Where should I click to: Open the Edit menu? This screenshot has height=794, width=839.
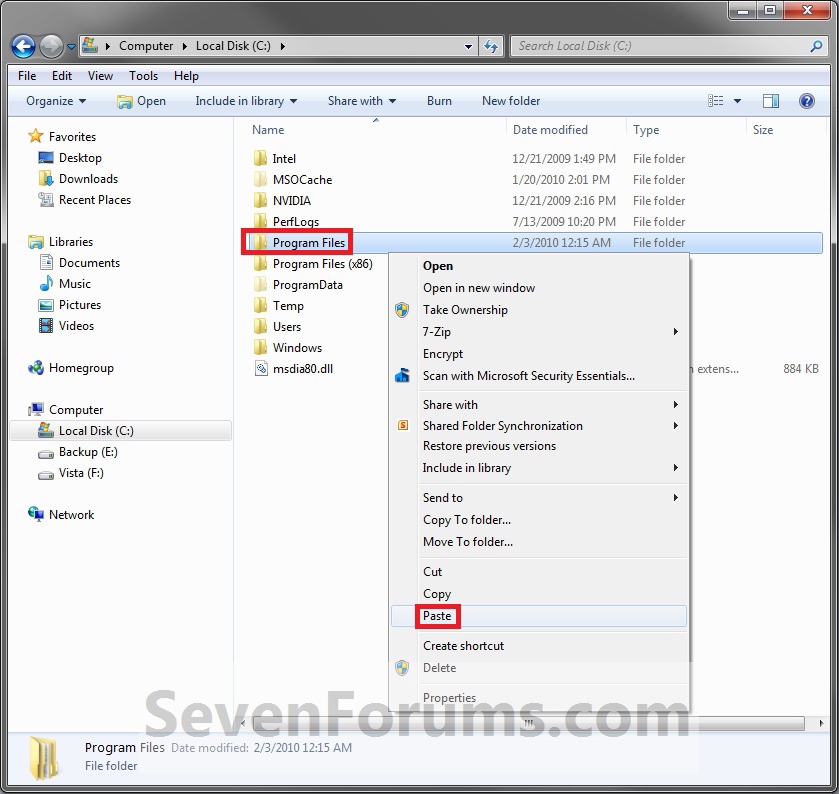(x=62, y=76)
